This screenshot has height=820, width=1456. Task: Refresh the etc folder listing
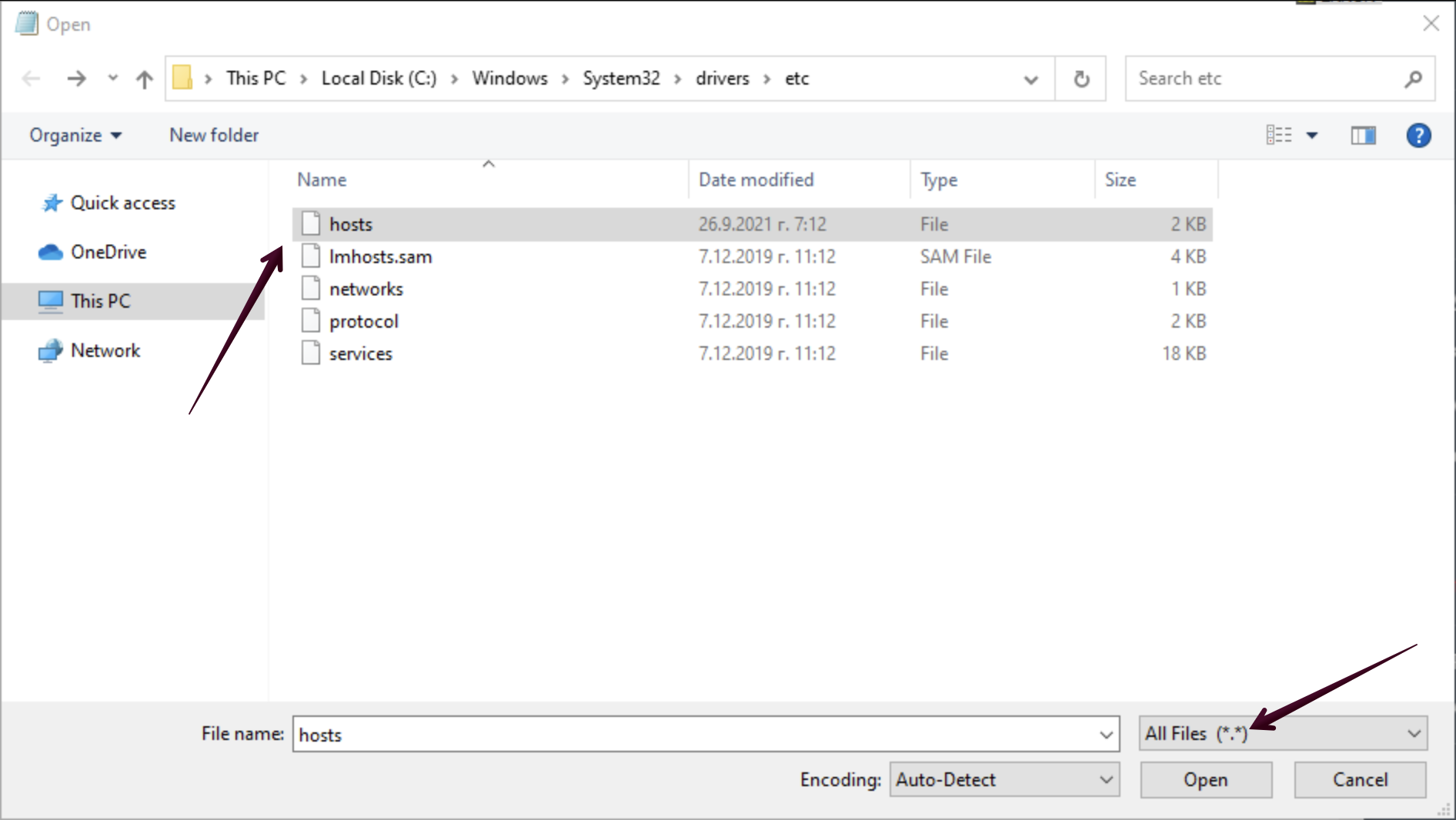[x=1081, y=78]
